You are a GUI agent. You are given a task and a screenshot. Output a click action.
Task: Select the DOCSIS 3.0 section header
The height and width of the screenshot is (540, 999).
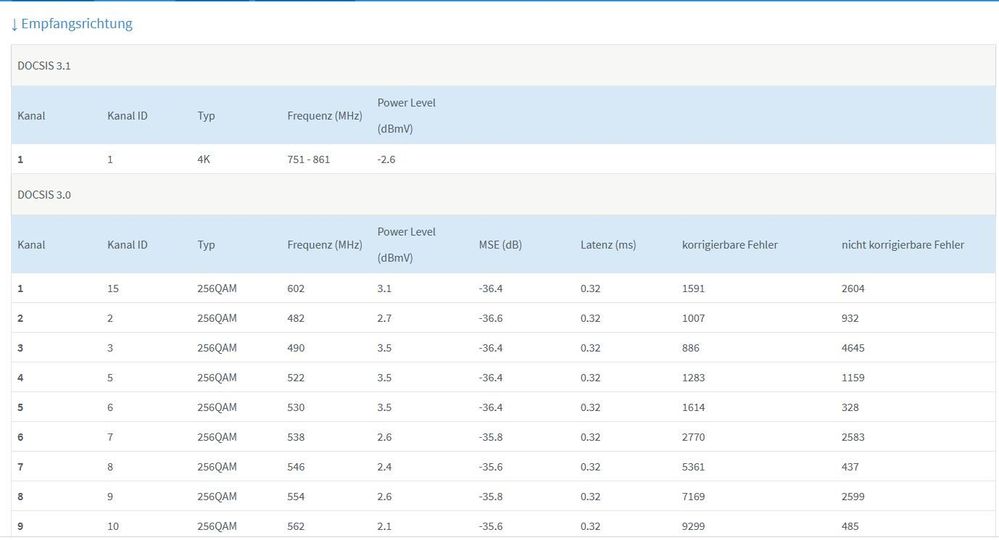(x=44, y=195)
